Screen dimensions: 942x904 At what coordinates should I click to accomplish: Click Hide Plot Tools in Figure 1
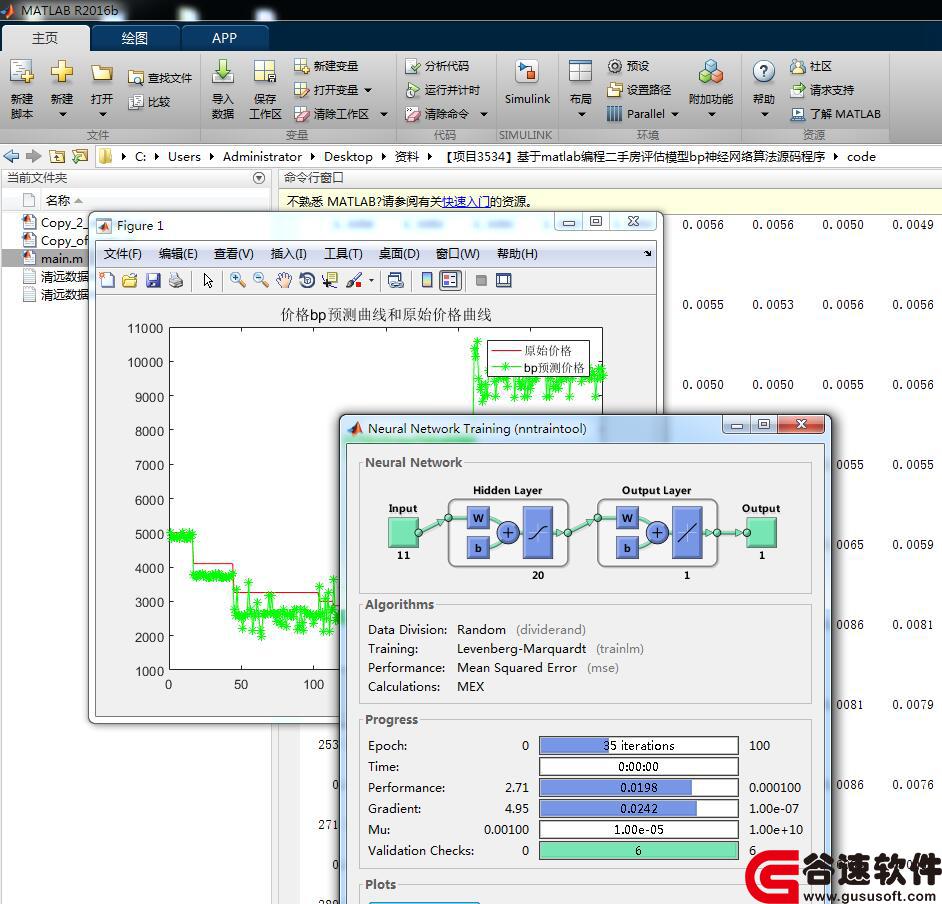[x=481, y=281]
